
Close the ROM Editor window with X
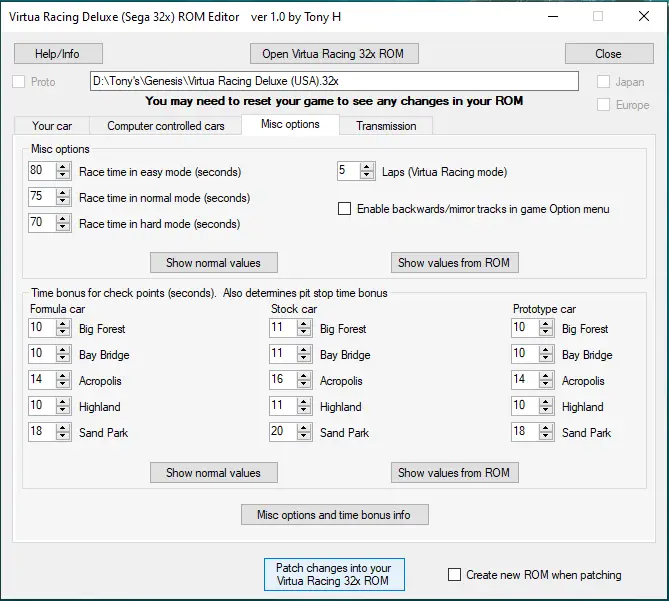pyautogui.click(x=644, y=17)
